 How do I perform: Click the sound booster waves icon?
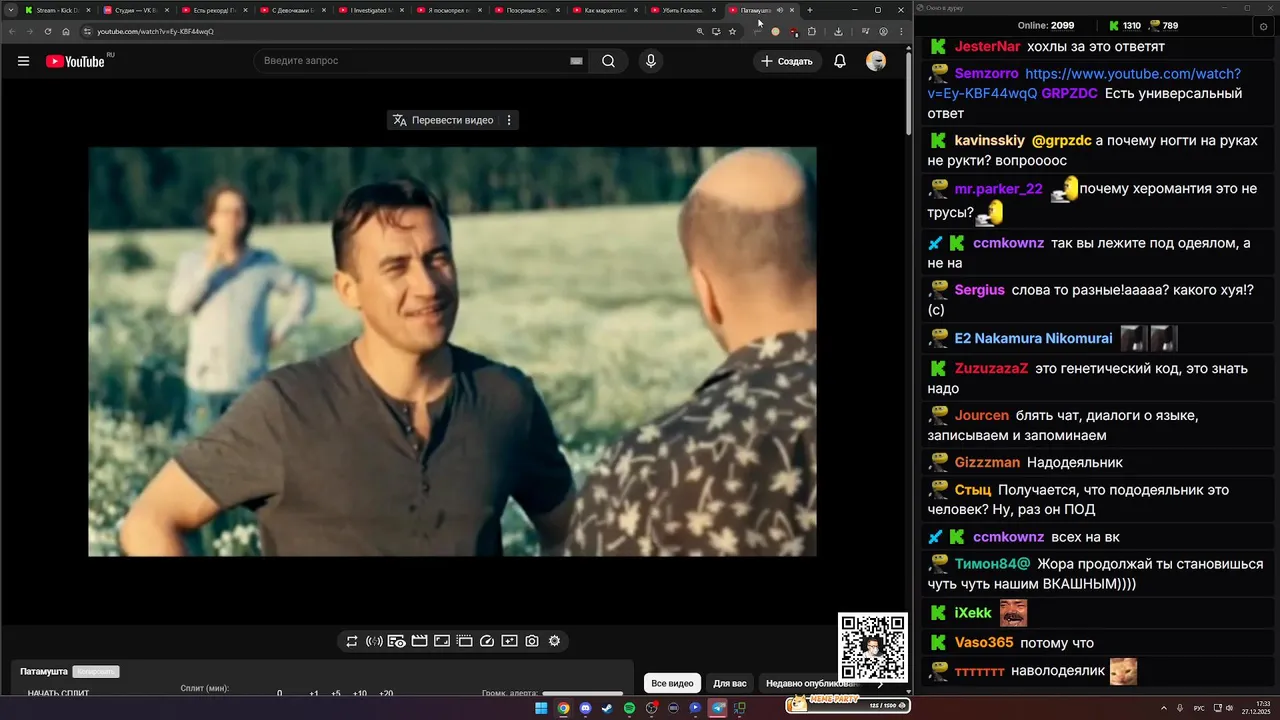[375, 641]
